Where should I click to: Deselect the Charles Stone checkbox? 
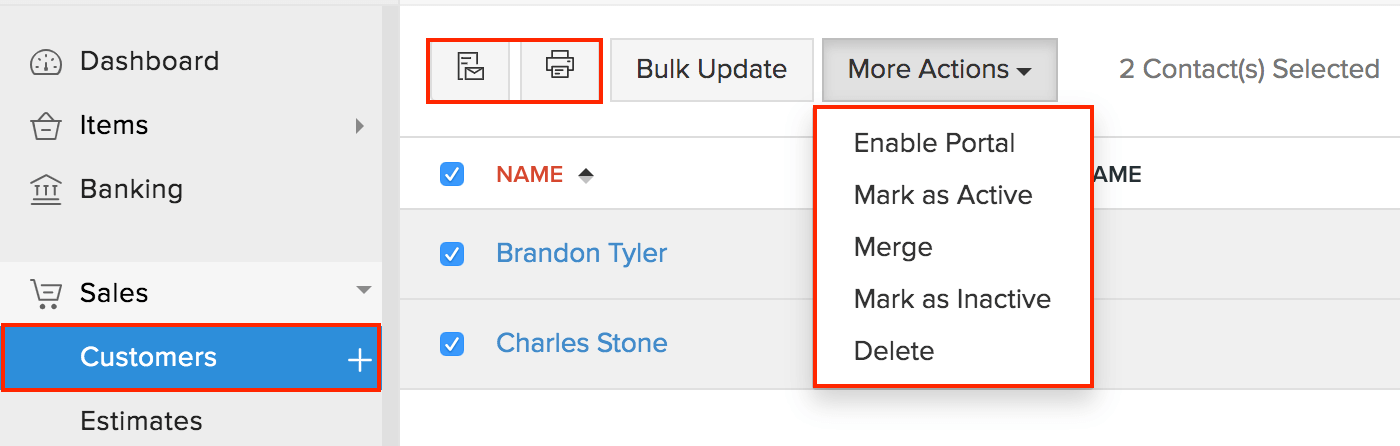(452, 344)
